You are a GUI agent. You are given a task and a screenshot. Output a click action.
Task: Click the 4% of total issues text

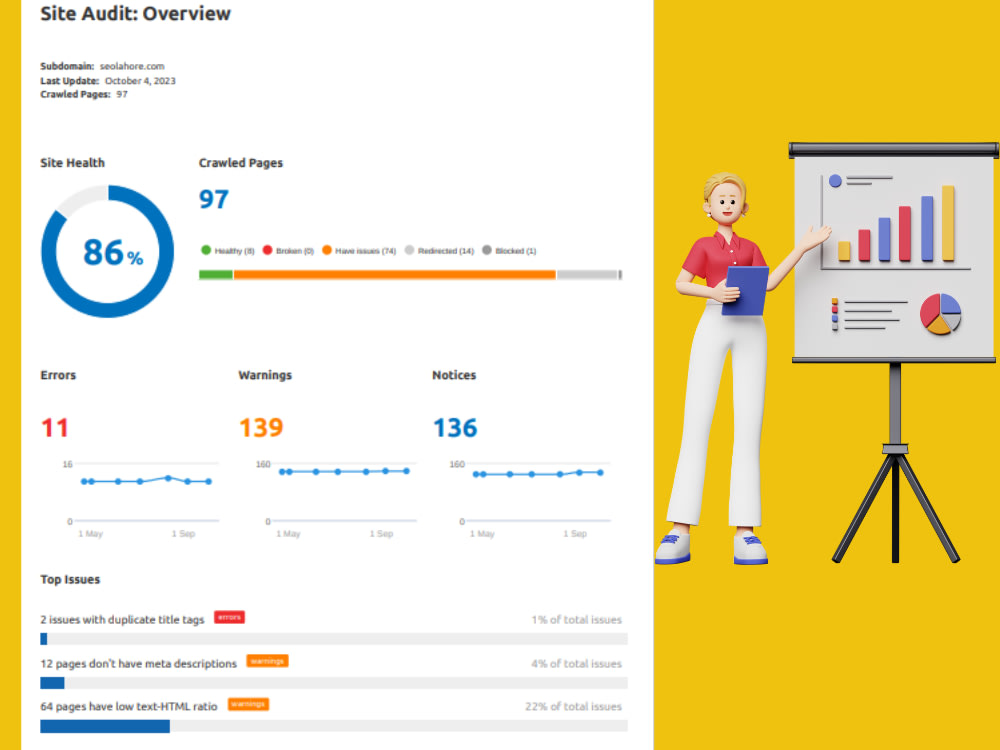click(x=577, y=663)
